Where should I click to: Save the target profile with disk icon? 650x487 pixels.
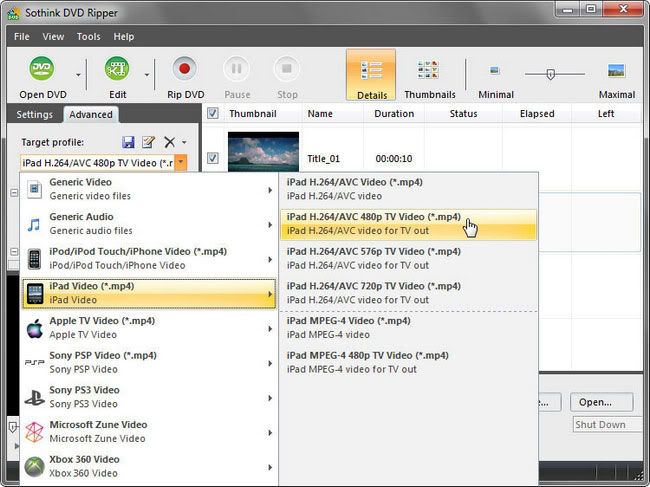128,143
